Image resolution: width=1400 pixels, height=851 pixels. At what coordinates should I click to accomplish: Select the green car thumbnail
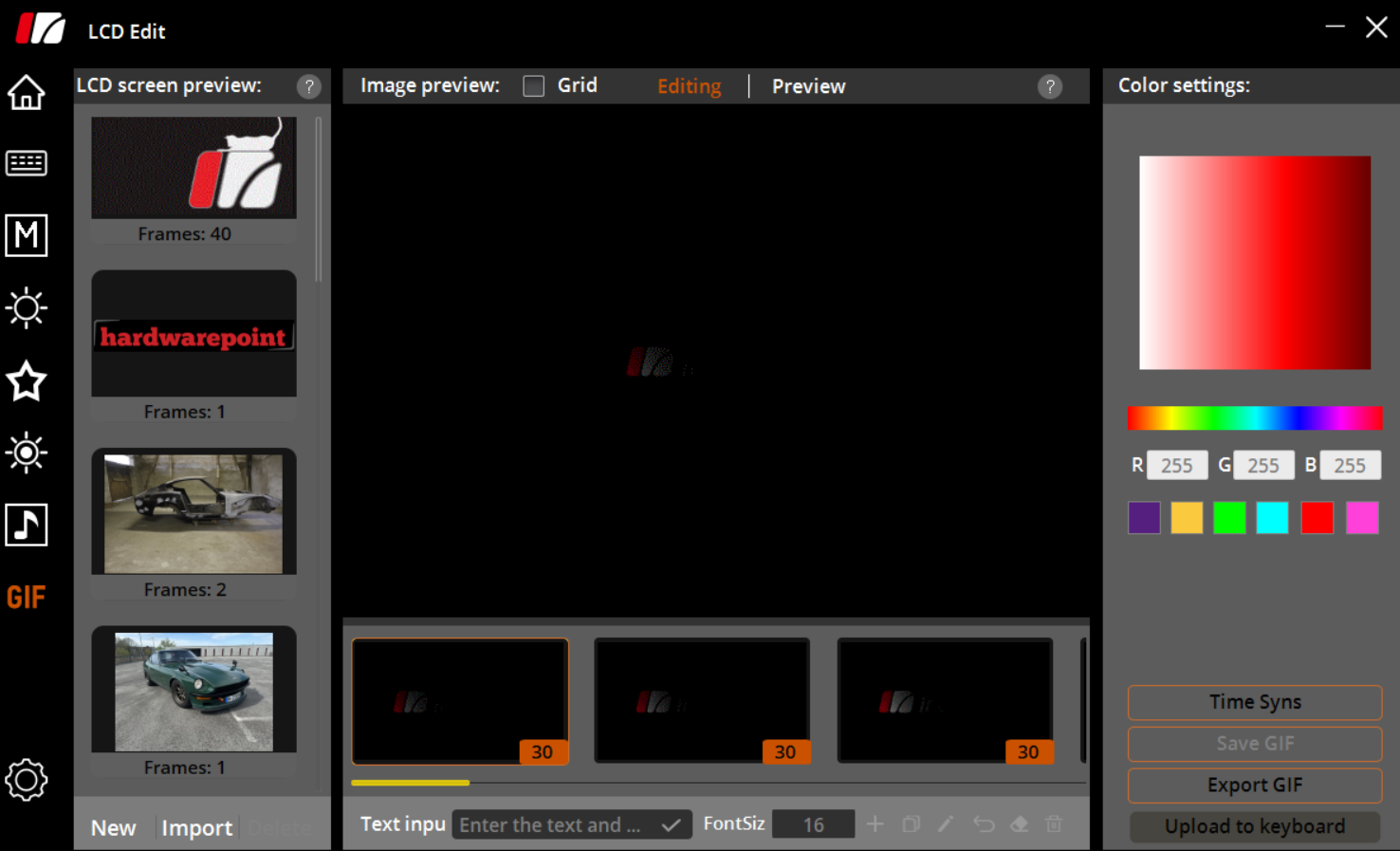[x=193, y=689]
